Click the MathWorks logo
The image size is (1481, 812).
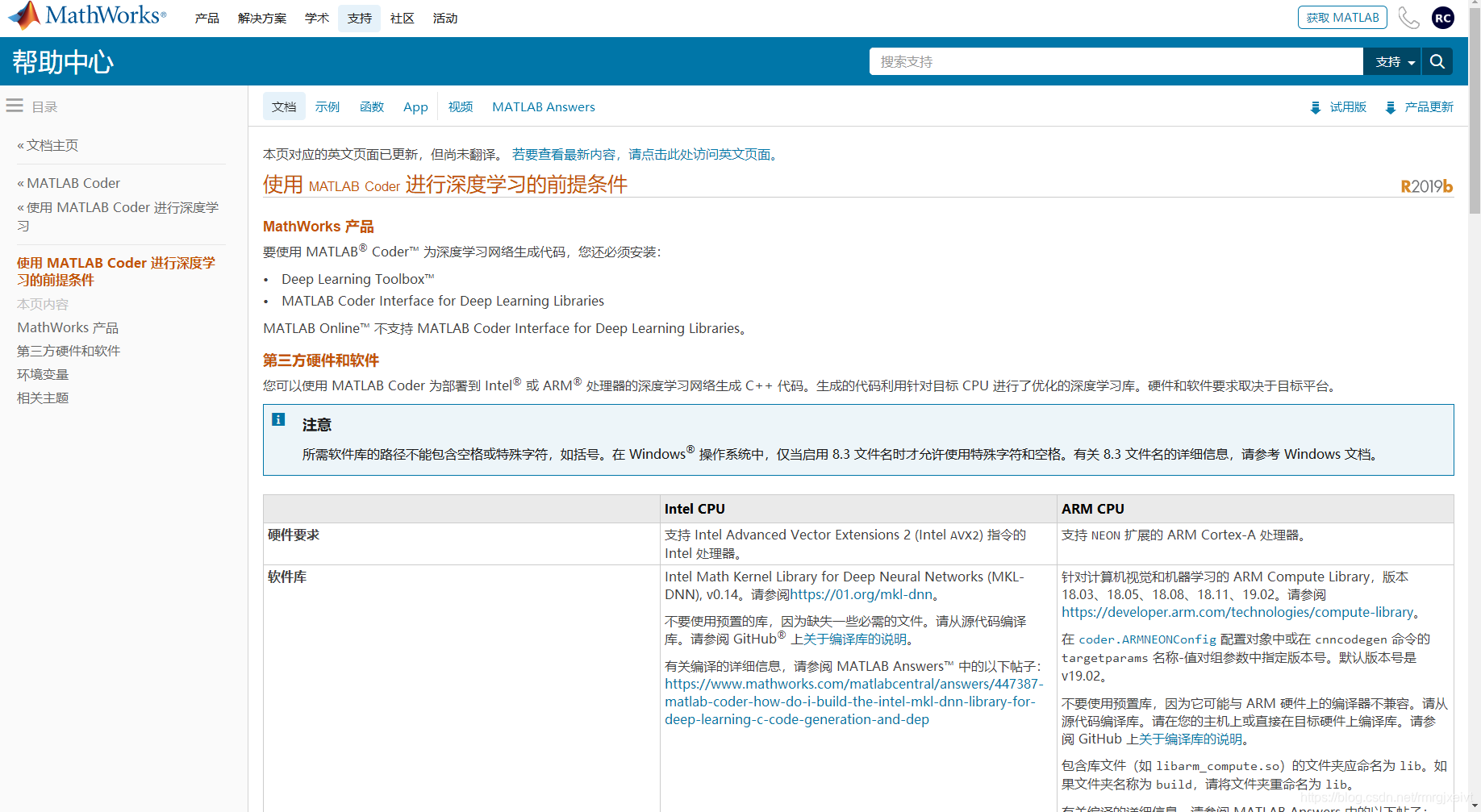[86, 15]
